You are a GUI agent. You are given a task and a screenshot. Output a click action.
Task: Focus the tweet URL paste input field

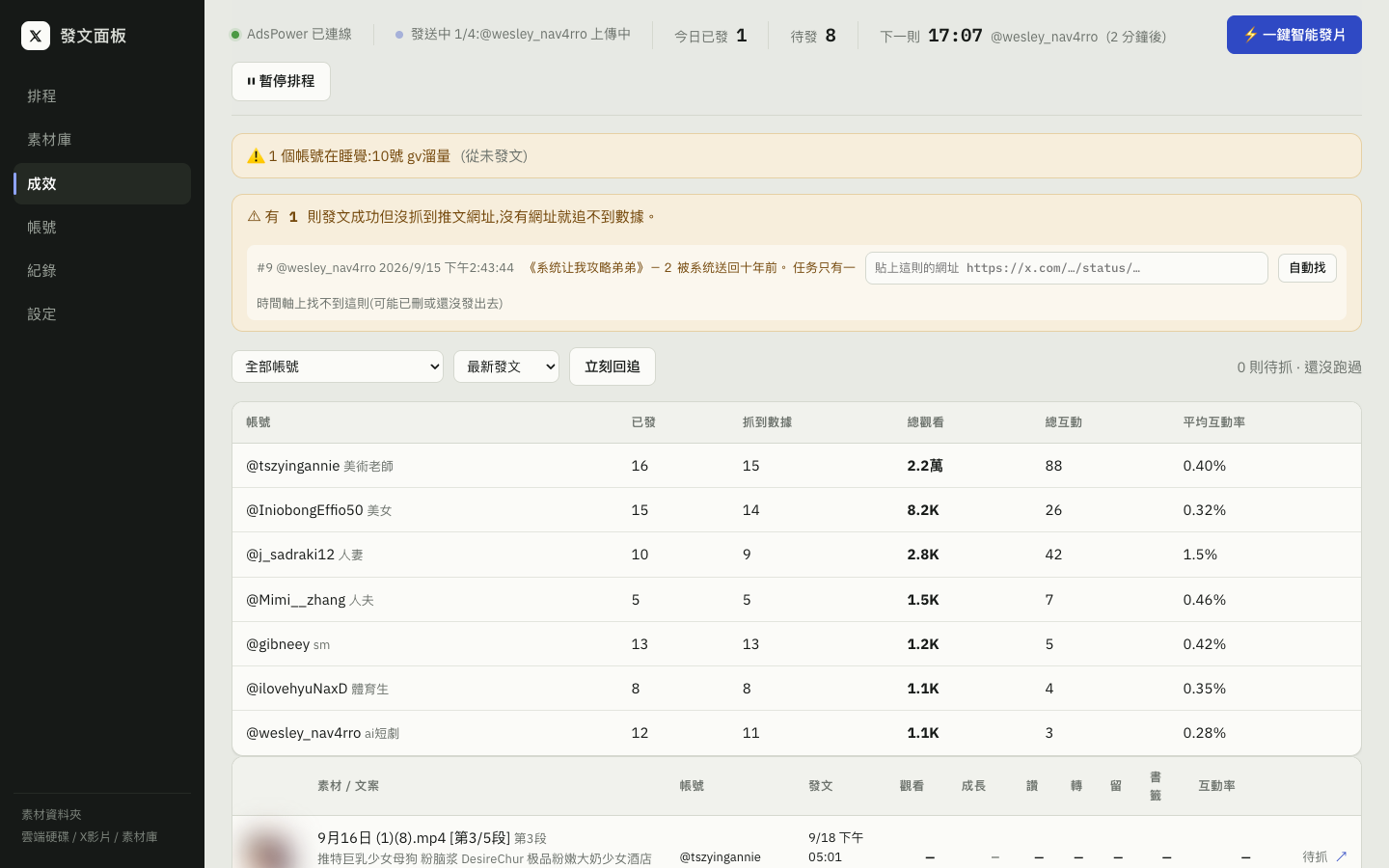1066,268
